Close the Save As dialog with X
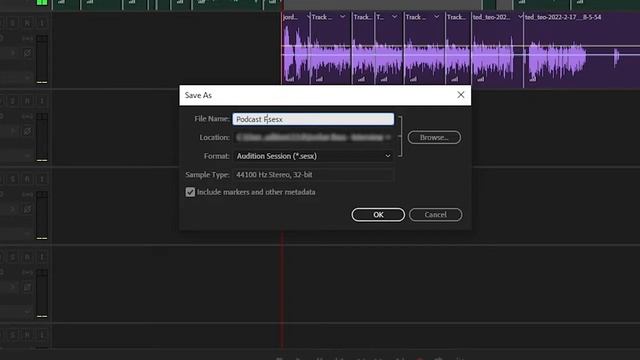 coord(461,95)
